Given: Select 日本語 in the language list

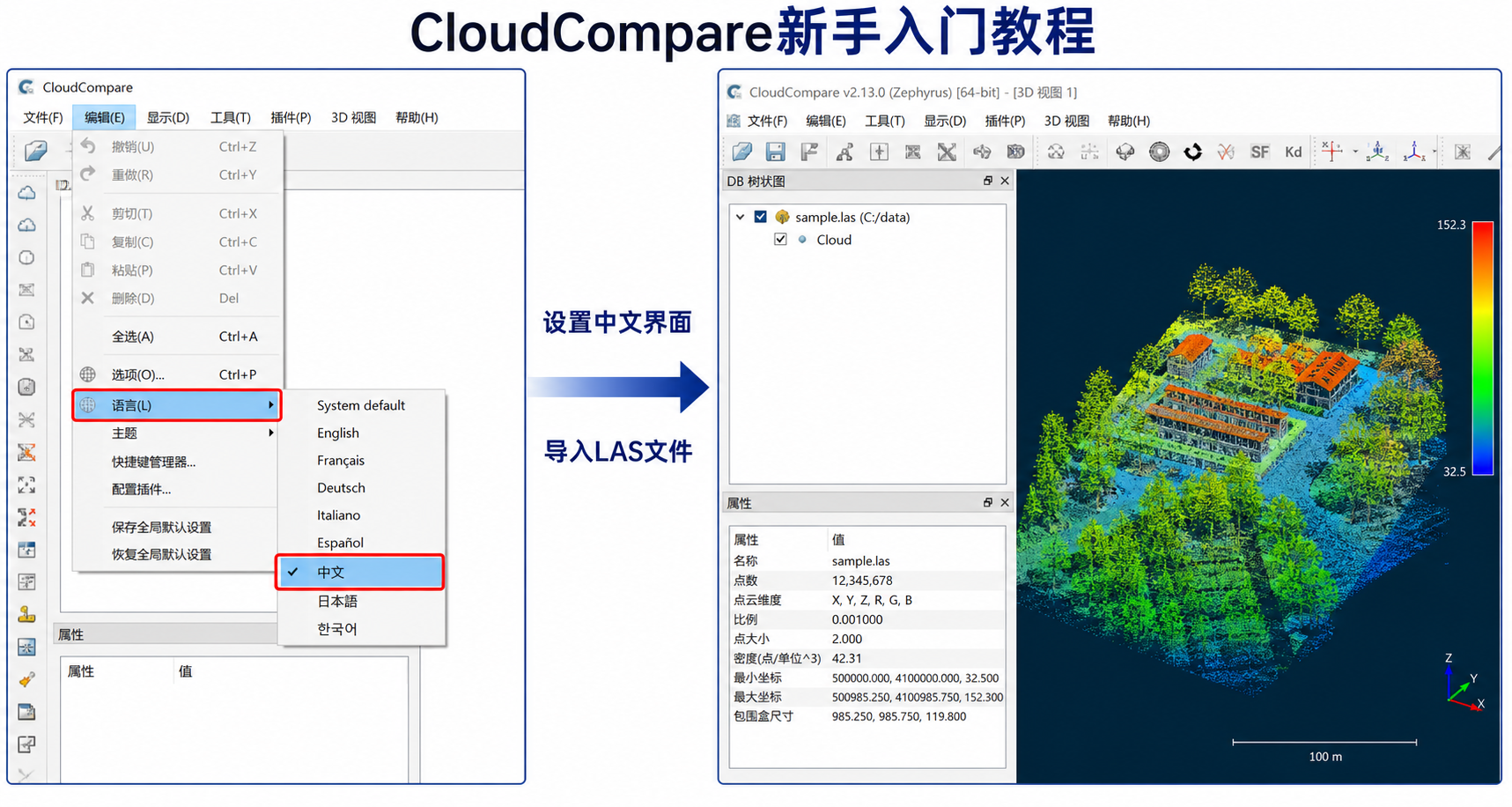Looking at the screenshot, I should tap(337, 601).
